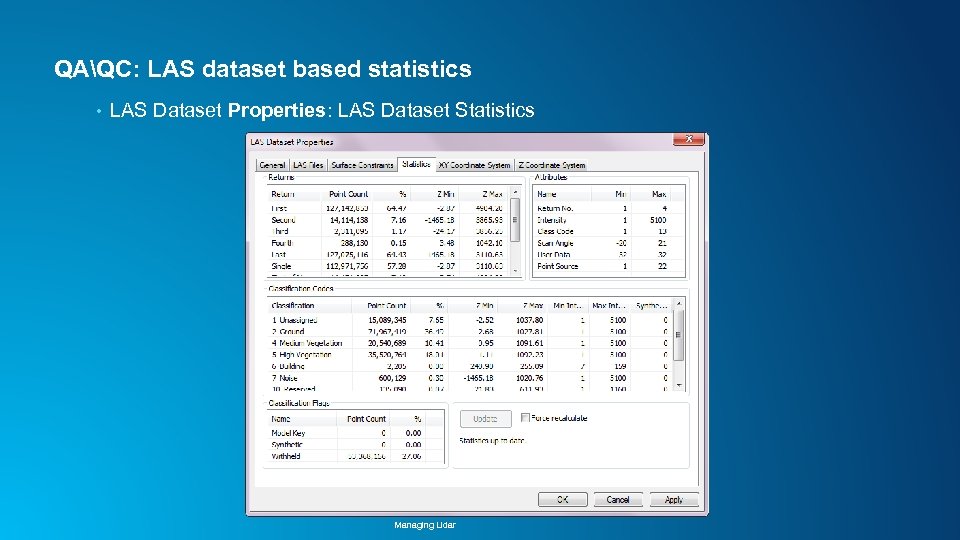Click the Returns list scrollbar thumb
This screenshot has width=960, height=540.
pyautogui.click(x=515, y=219)
